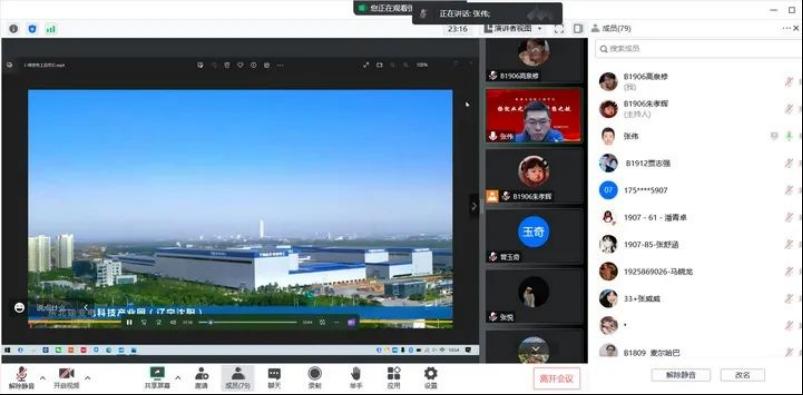The width and height of the screenshot is (803, 395).
Task: Open the 邀请 invite icon
Action: click(x=201, y=378)
